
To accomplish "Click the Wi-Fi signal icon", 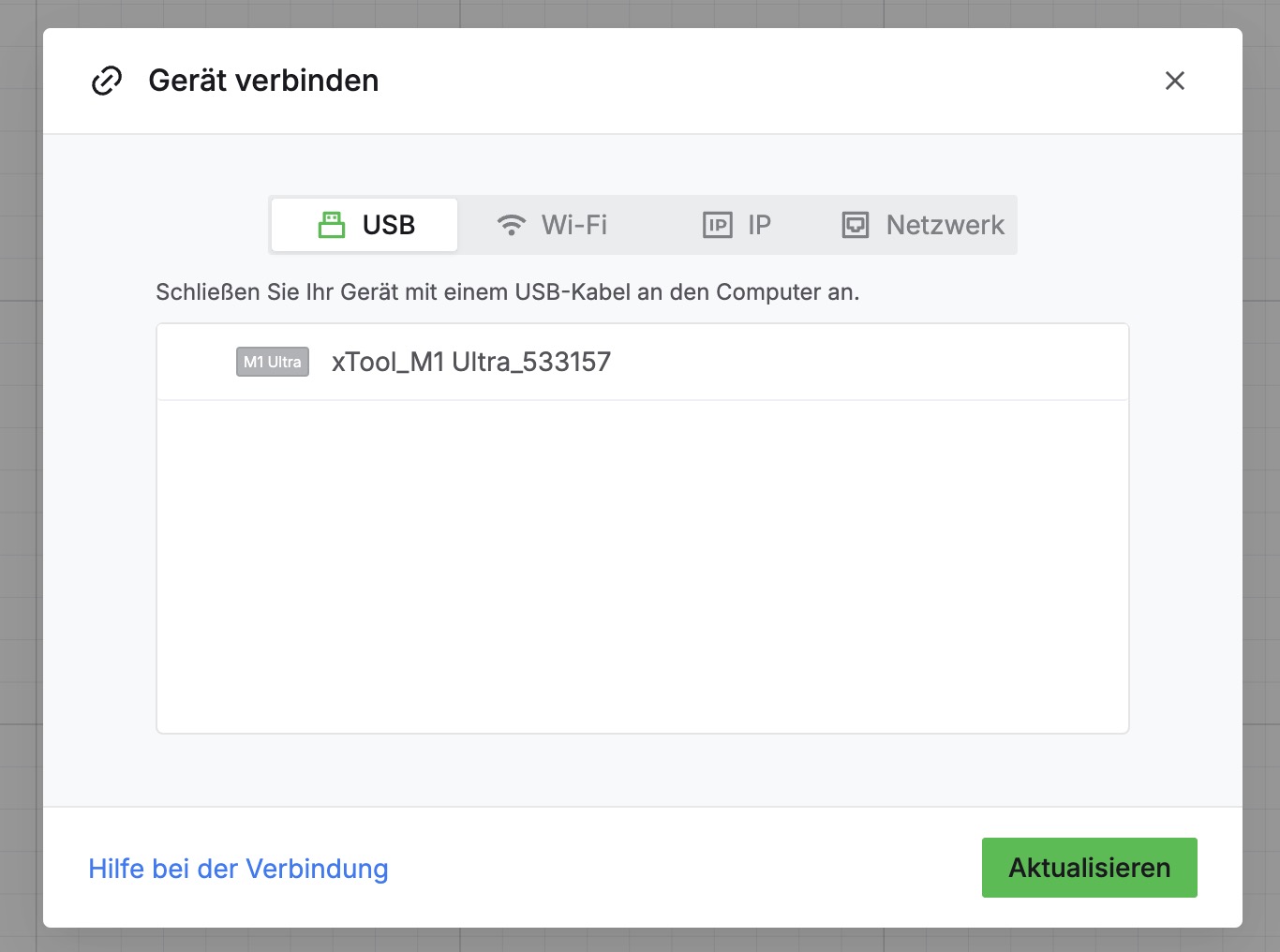I will point(512,225).
